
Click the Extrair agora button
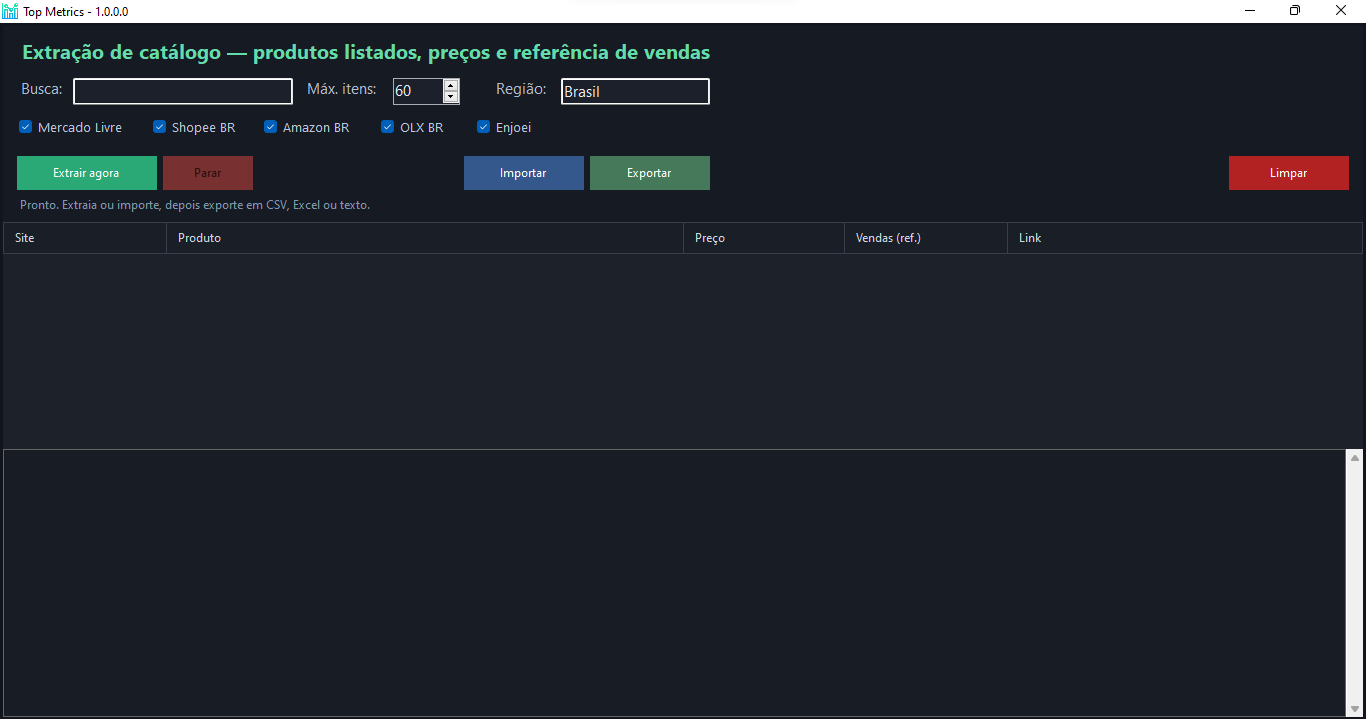tap(86, 172)
